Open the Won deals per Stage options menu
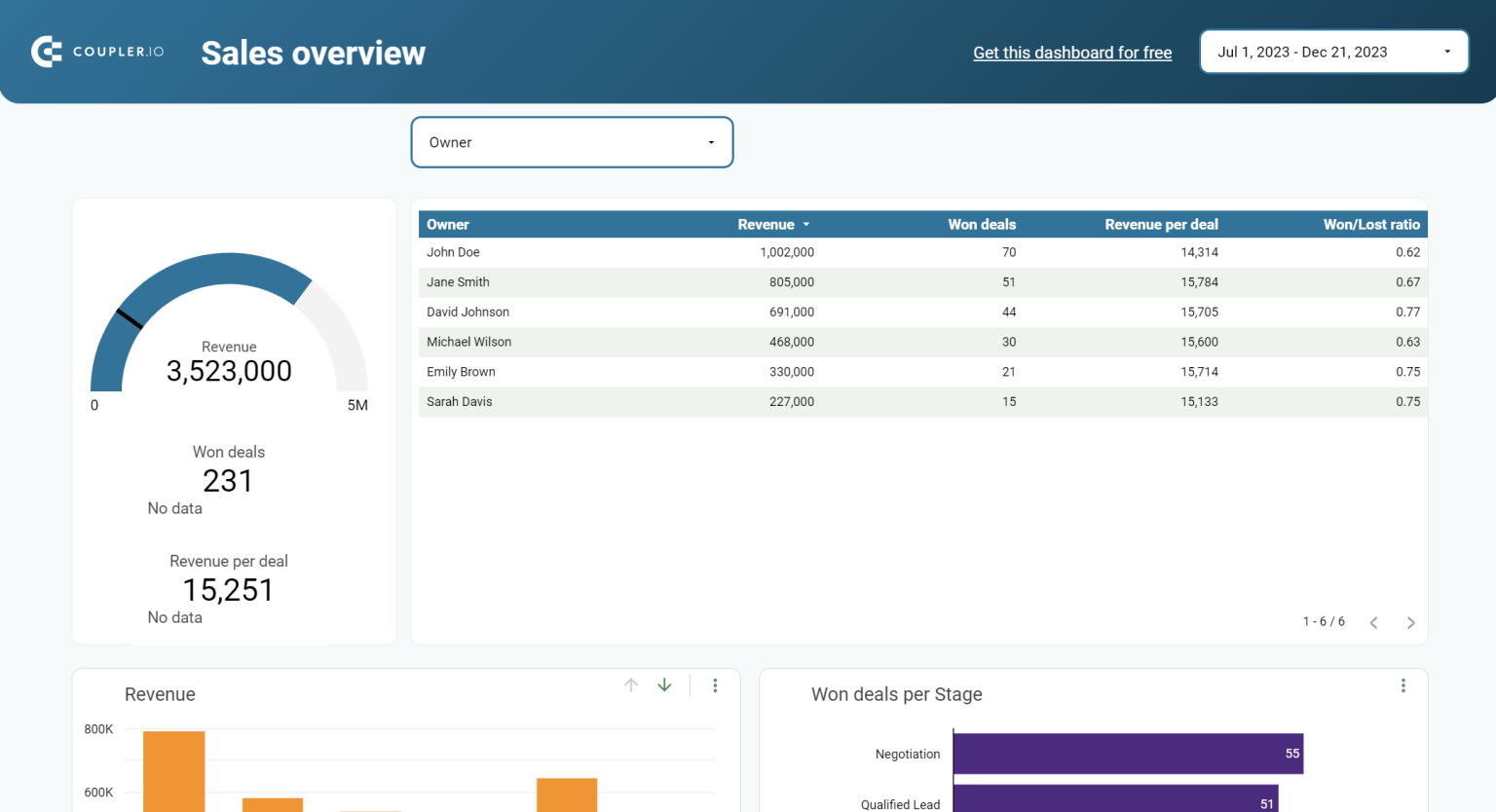The image size is (1496, 812). pyautogui.click(x=1403, y=684)
